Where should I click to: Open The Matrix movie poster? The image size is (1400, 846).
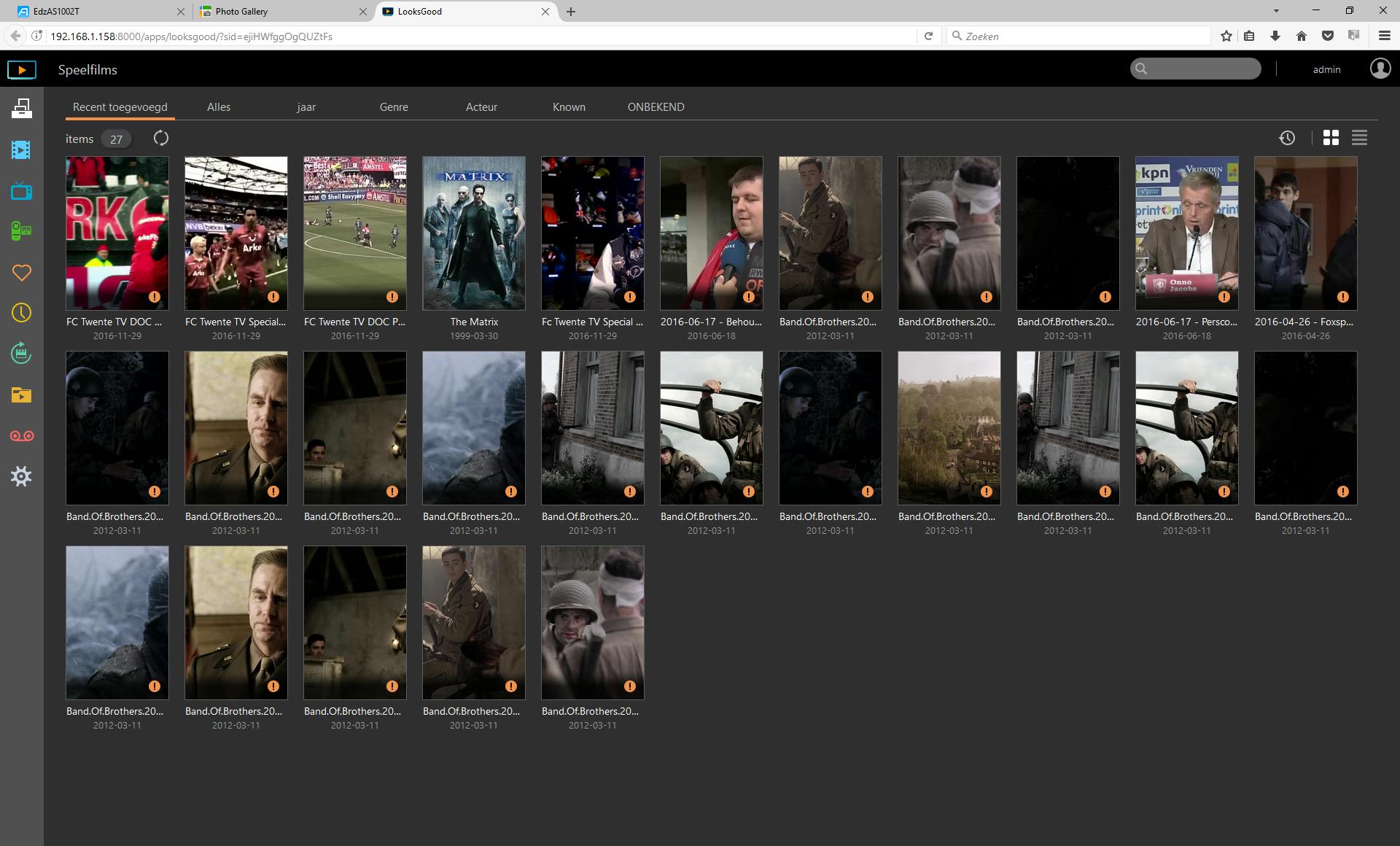click(474, 233)
